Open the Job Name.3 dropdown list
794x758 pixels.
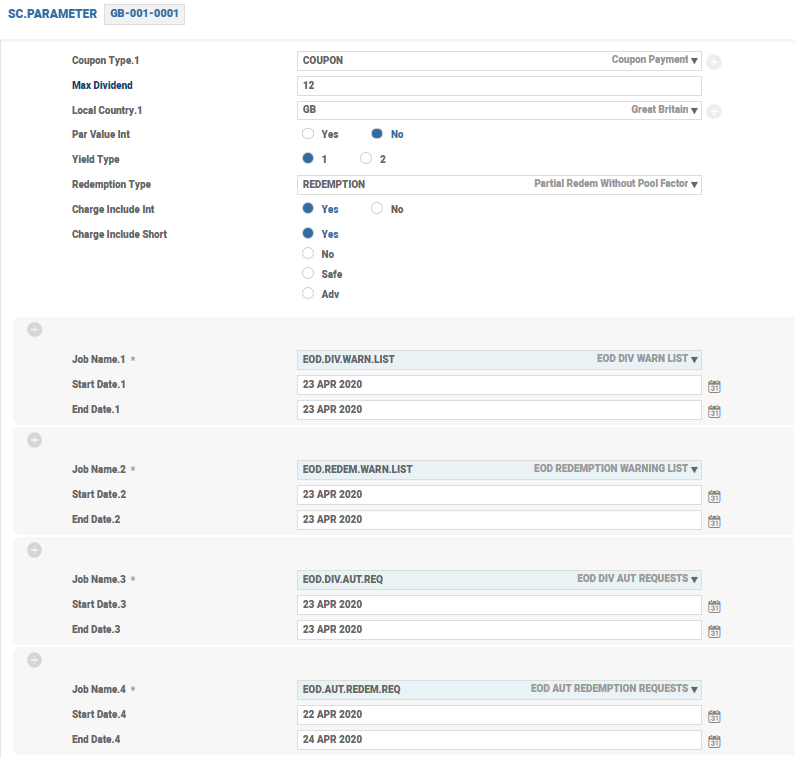point(694,579)
